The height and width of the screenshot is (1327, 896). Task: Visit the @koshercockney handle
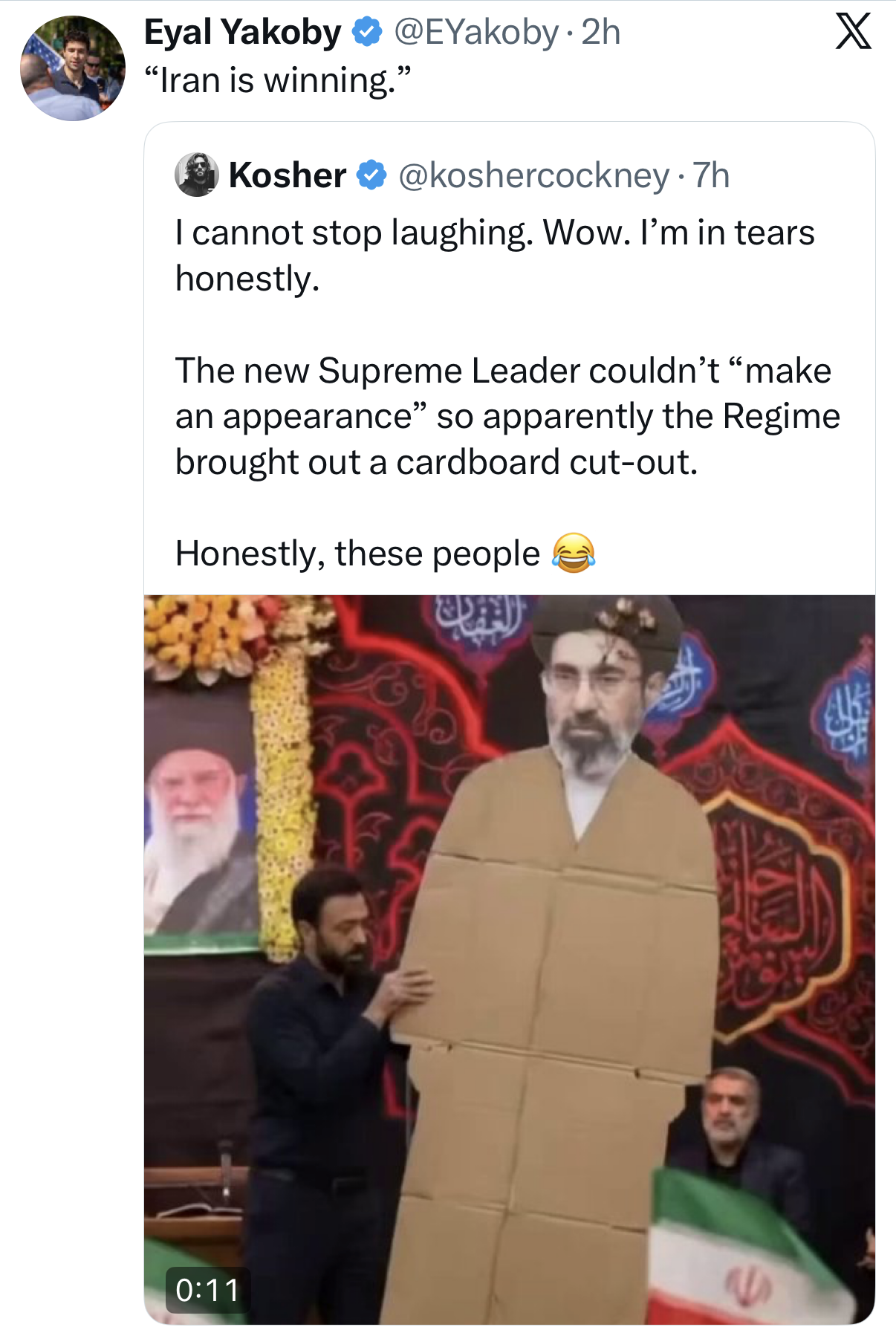[533, 175]
